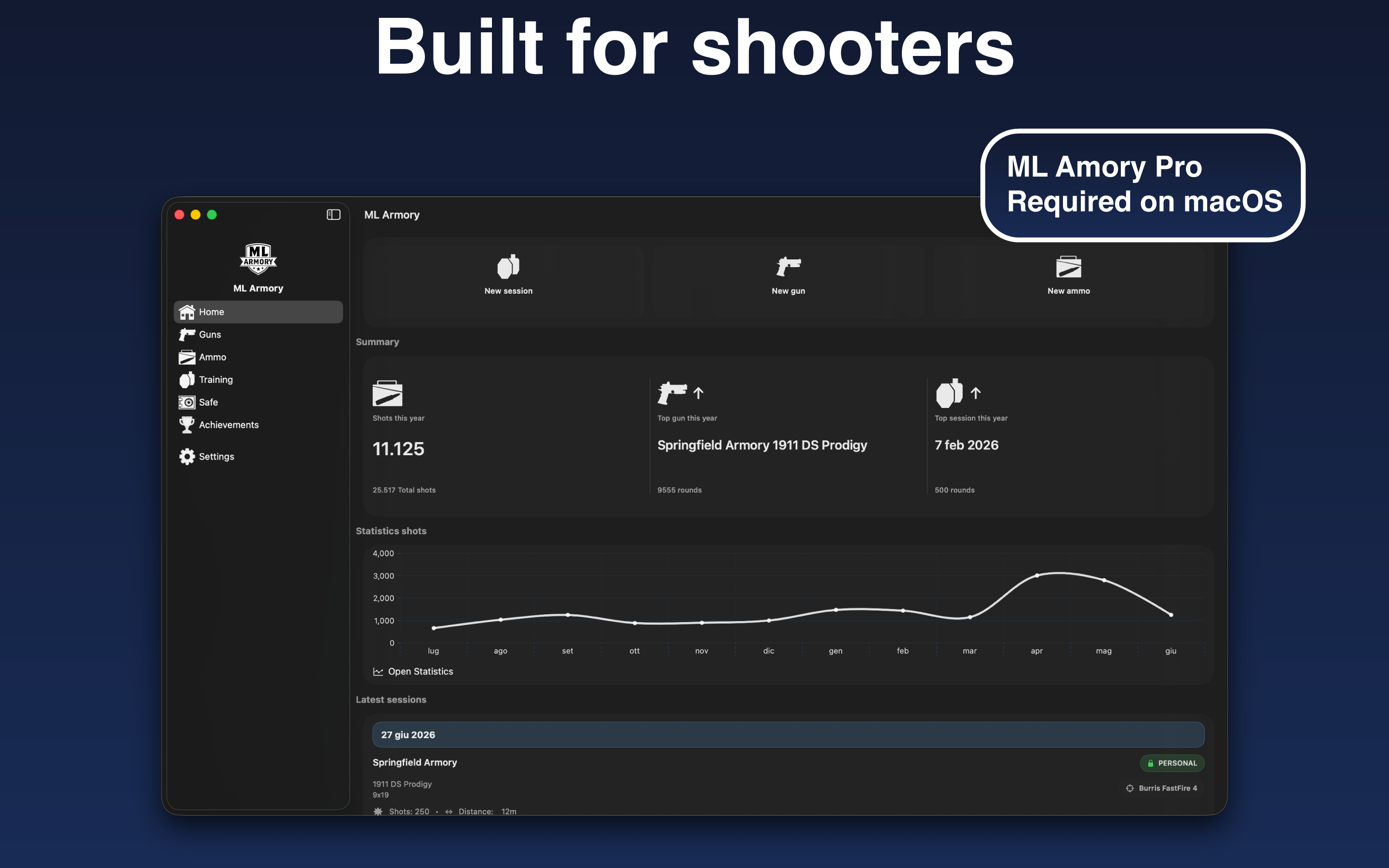Click the up arrow next to Top gun
The height and width of the screenshot is (868, 1389).
[698, 393]
